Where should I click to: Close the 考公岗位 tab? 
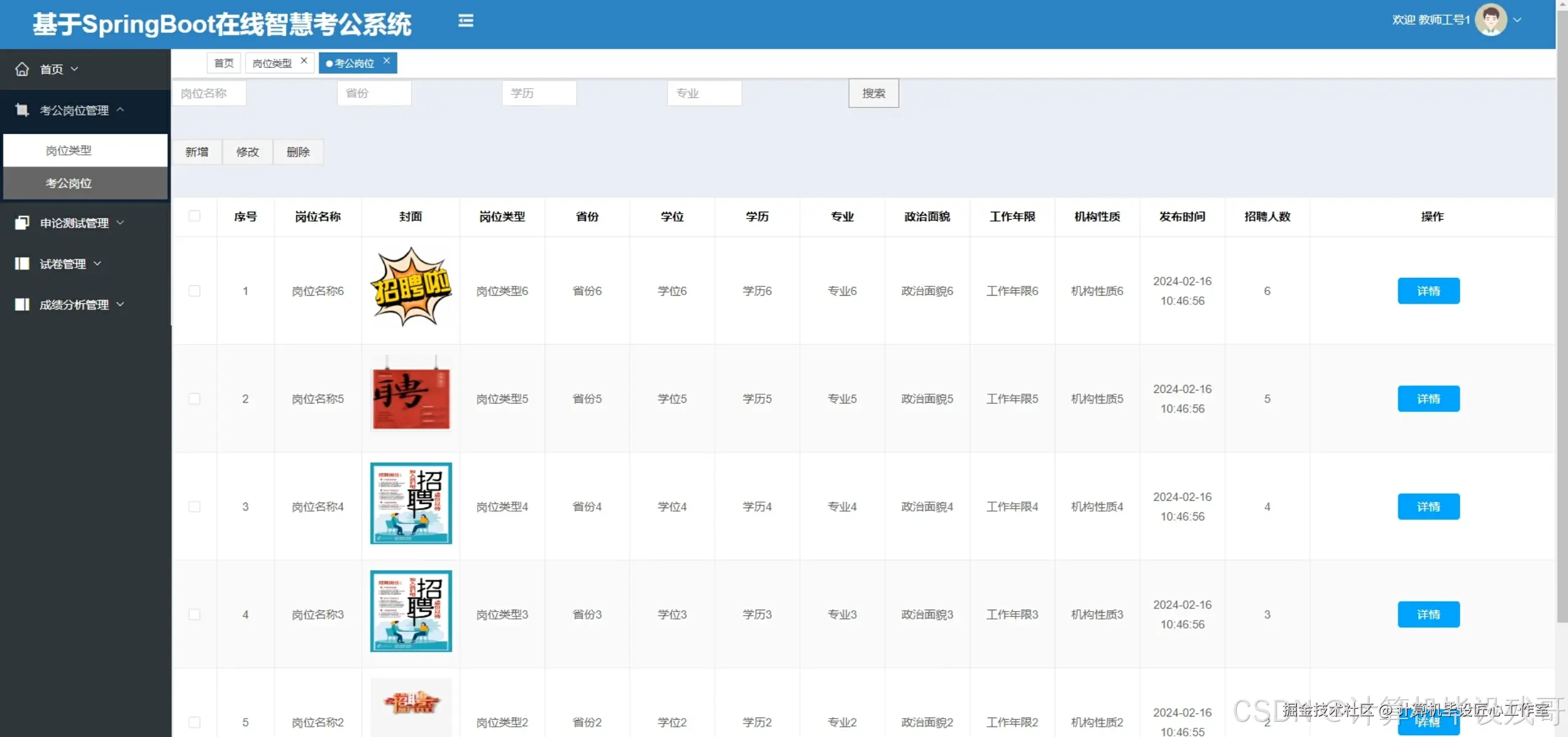point(386,61)
